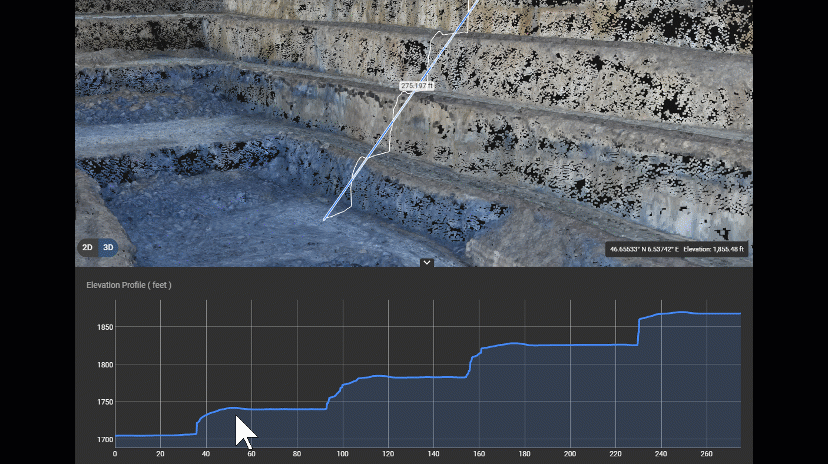The height and width of the screenshot is (464, 828).
Task: Switch the map to 2D view
Action: click(x=88, y=248)
